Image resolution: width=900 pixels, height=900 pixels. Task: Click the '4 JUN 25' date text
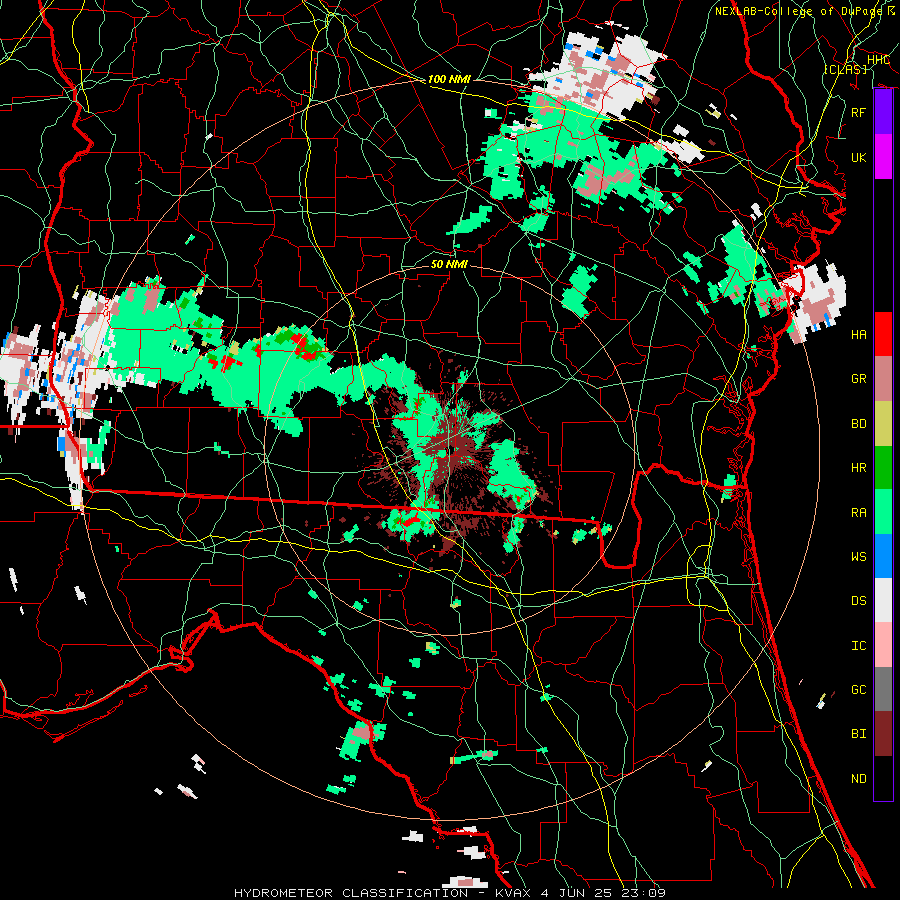(x=578, y=893)
